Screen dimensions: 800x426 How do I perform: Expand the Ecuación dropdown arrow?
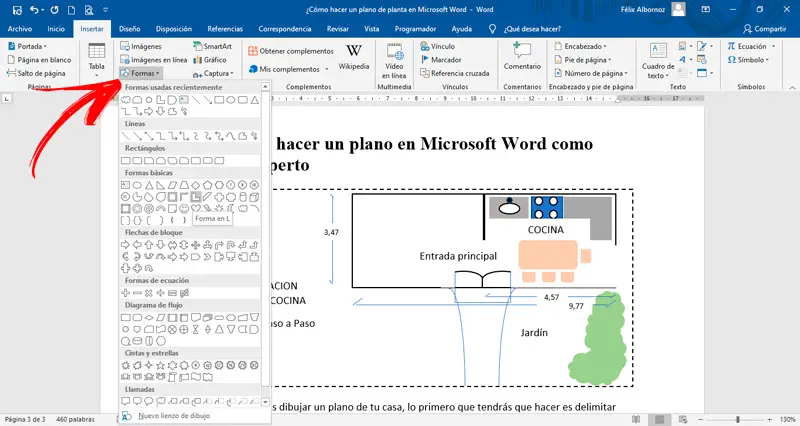coord(773,46)
